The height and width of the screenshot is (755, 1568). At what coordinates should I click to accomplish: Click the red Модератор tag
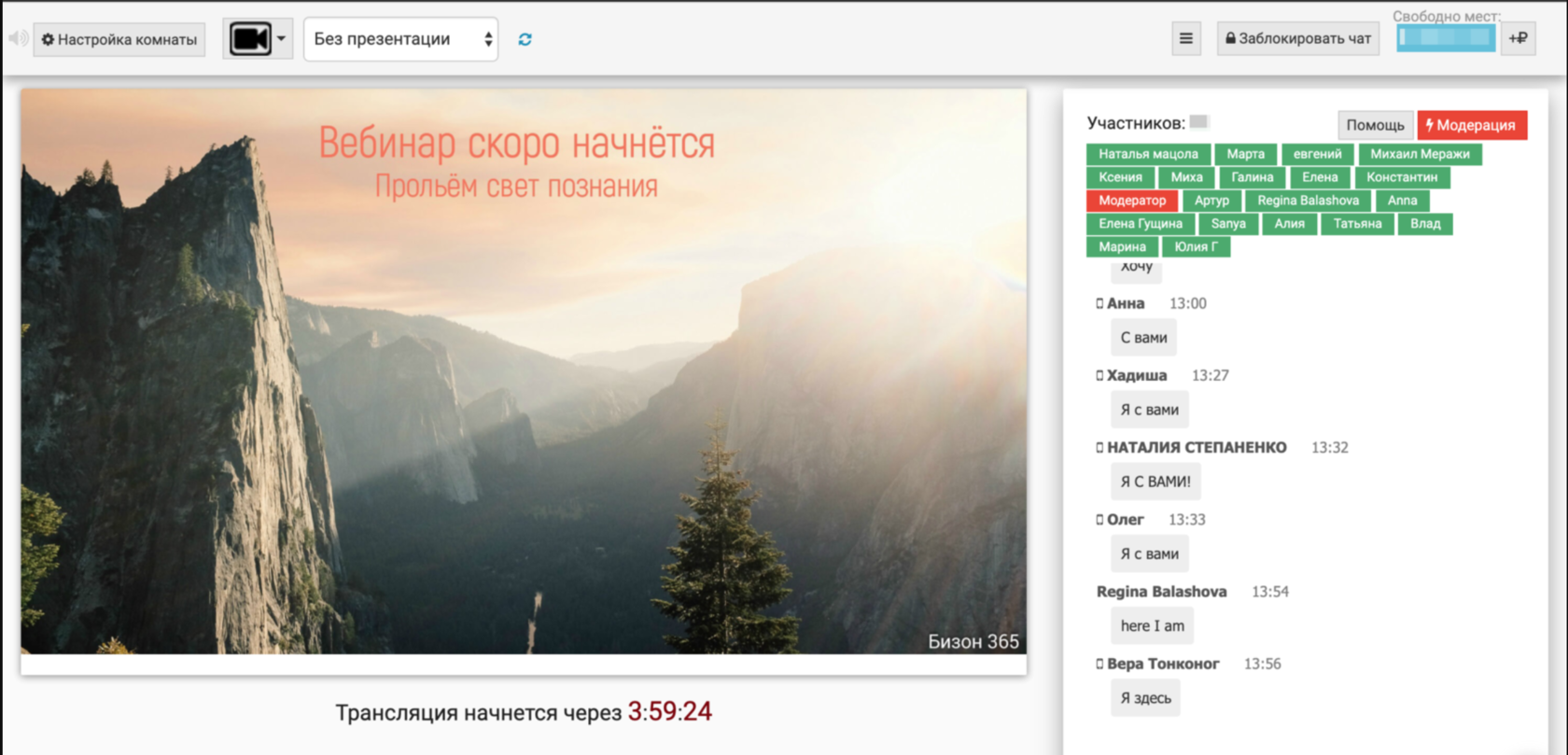[1132, 201]
